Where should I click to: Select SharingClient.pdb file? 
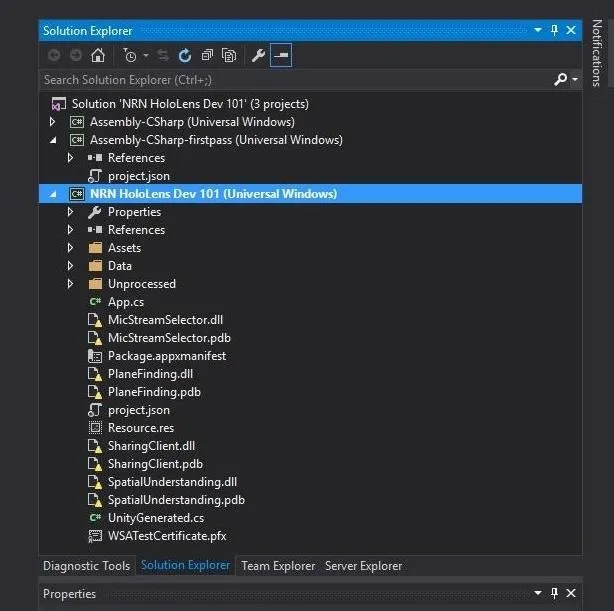coord(155,464)
